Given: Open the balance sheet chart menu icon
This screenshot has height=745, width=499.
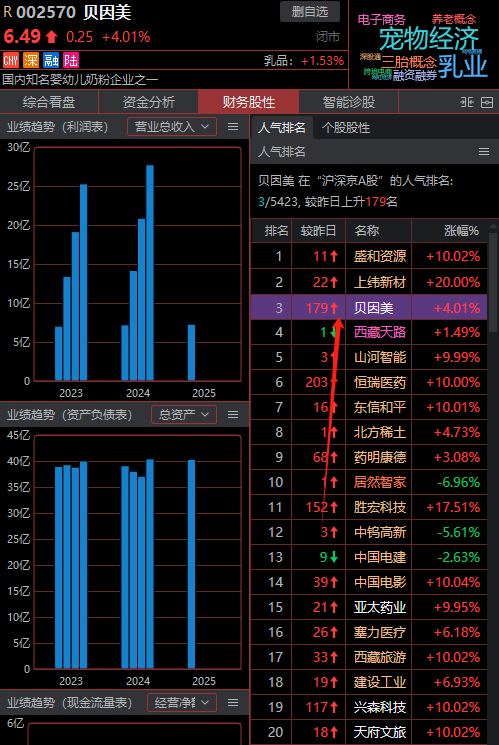Looking at the screenshot, I should [233, 415].
